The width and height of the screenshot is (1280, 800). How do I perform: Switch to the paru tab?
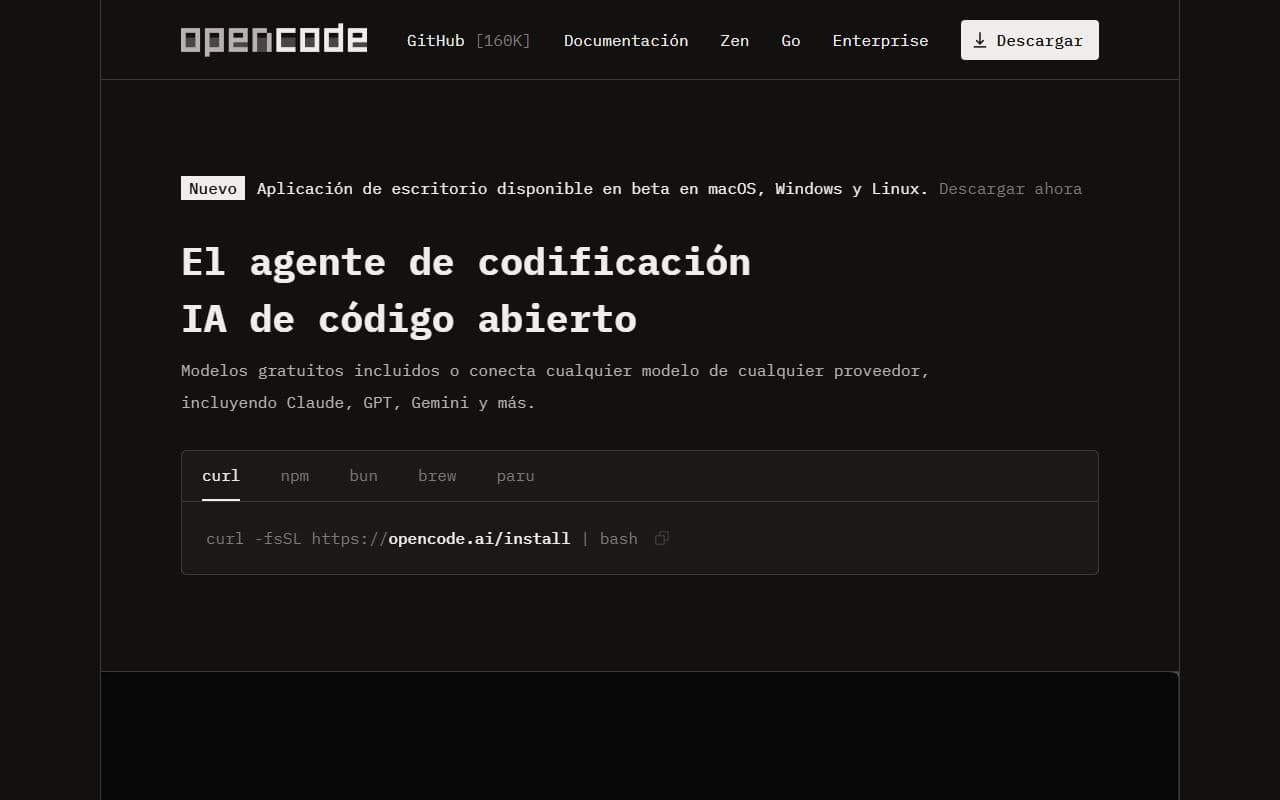click(x=516, y=476)
